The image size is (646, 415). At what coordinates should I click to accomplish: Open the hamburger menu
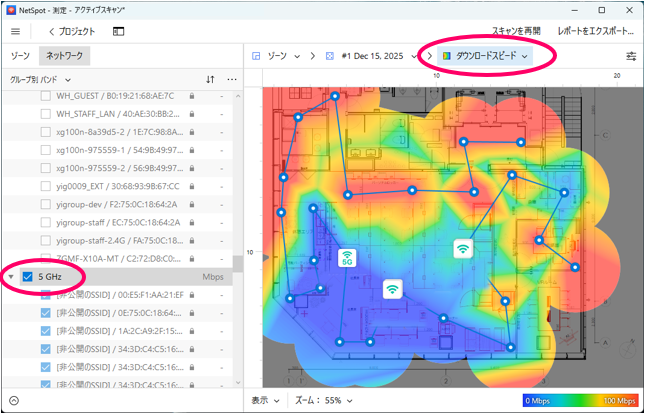(x=15, y=32)
